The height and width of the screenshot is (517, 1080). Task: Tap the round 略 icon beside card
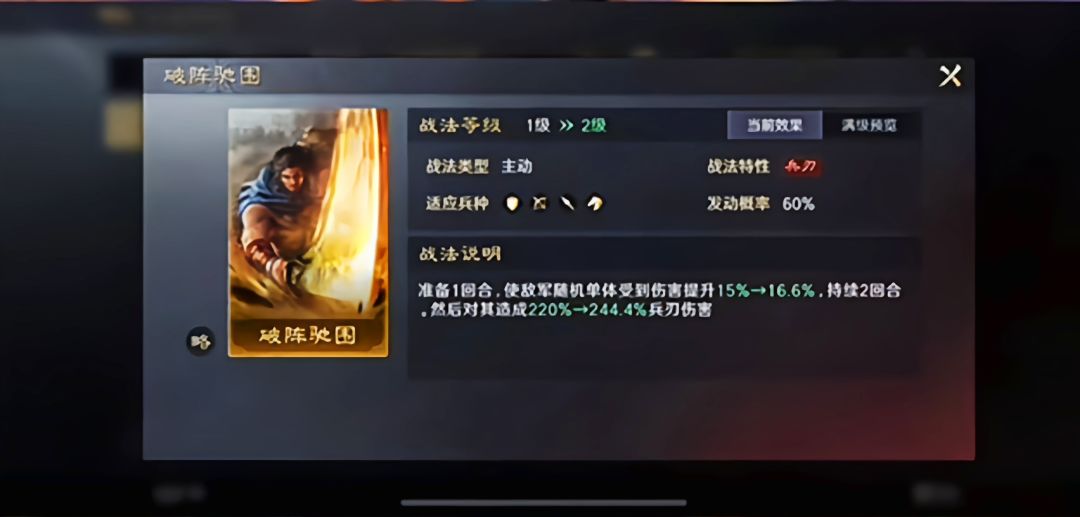[200, 341]
